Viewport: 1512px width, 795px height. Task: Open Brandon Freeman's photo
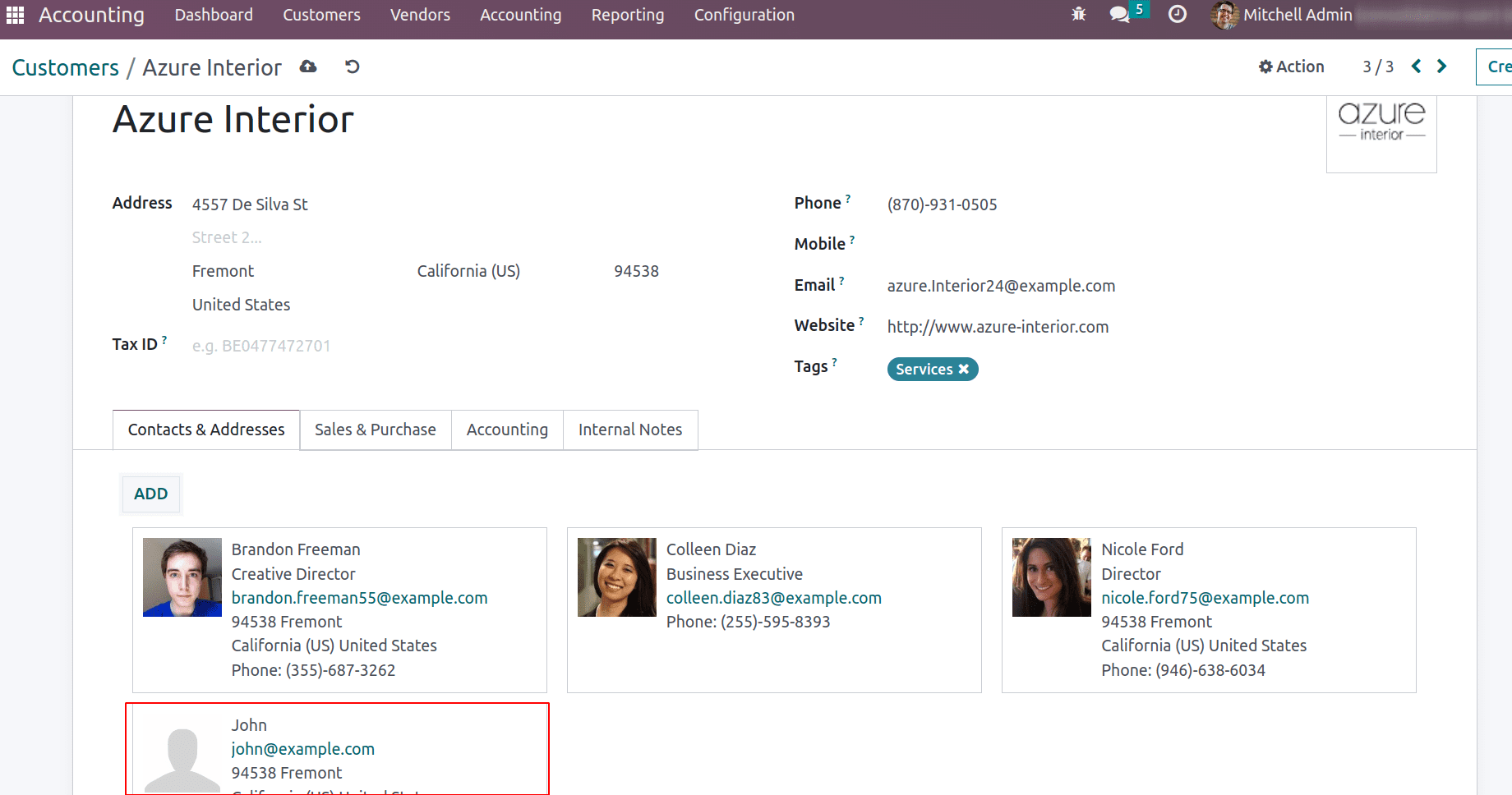pyautogui.click(x=182, y=577)
